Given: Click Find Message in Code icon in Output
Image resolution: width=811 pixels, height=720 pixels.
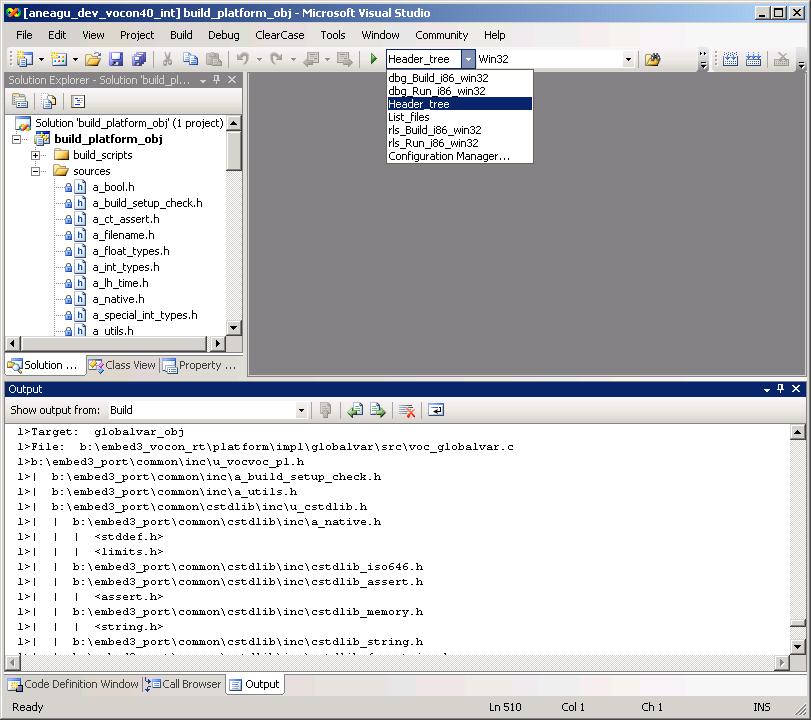Looking at the screenshot, I should pos(325,410).
